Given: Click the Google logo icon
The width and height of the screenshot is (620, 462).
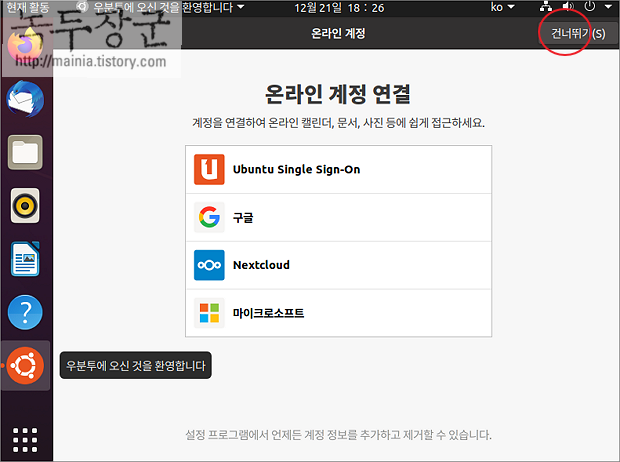Looking at the screenshot, I should [209, 217].
